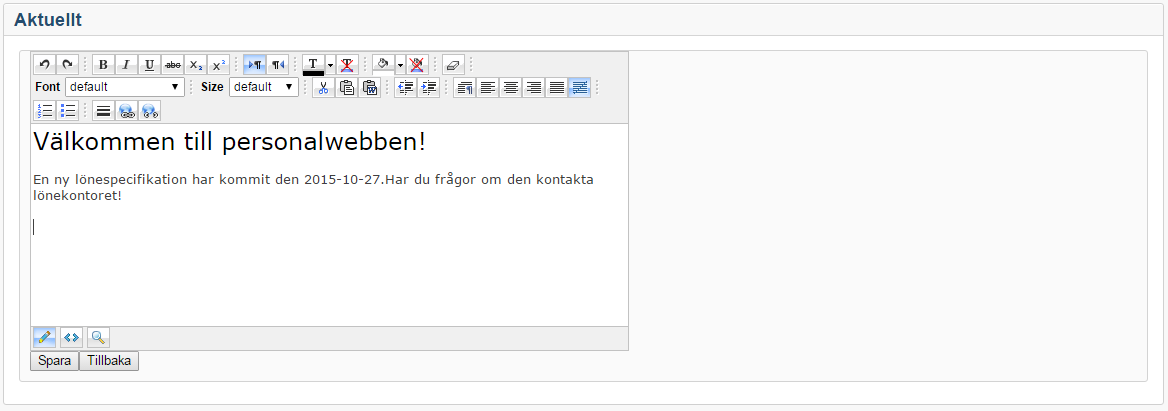
Task: Align text left
Action: tap(488, 87)
